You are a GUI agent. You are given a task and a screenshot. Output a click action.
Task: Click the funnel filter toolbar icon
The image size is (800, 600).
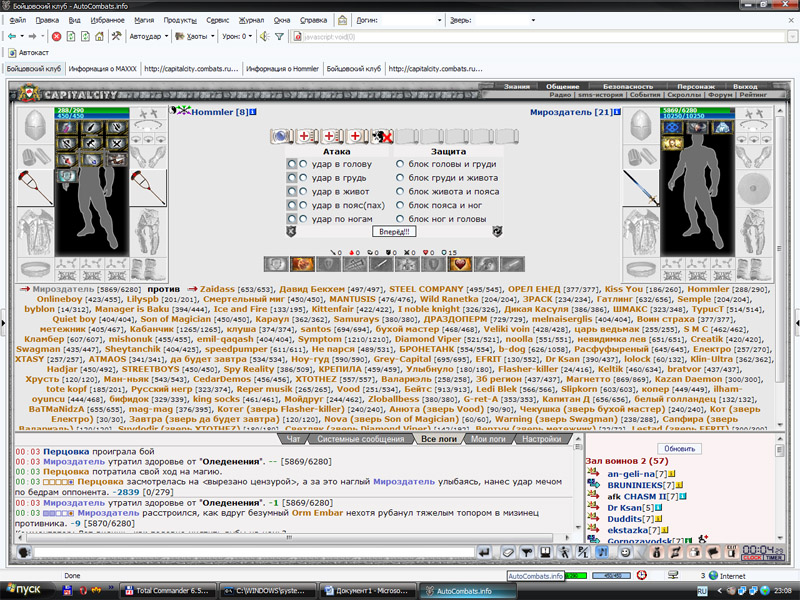279,36
